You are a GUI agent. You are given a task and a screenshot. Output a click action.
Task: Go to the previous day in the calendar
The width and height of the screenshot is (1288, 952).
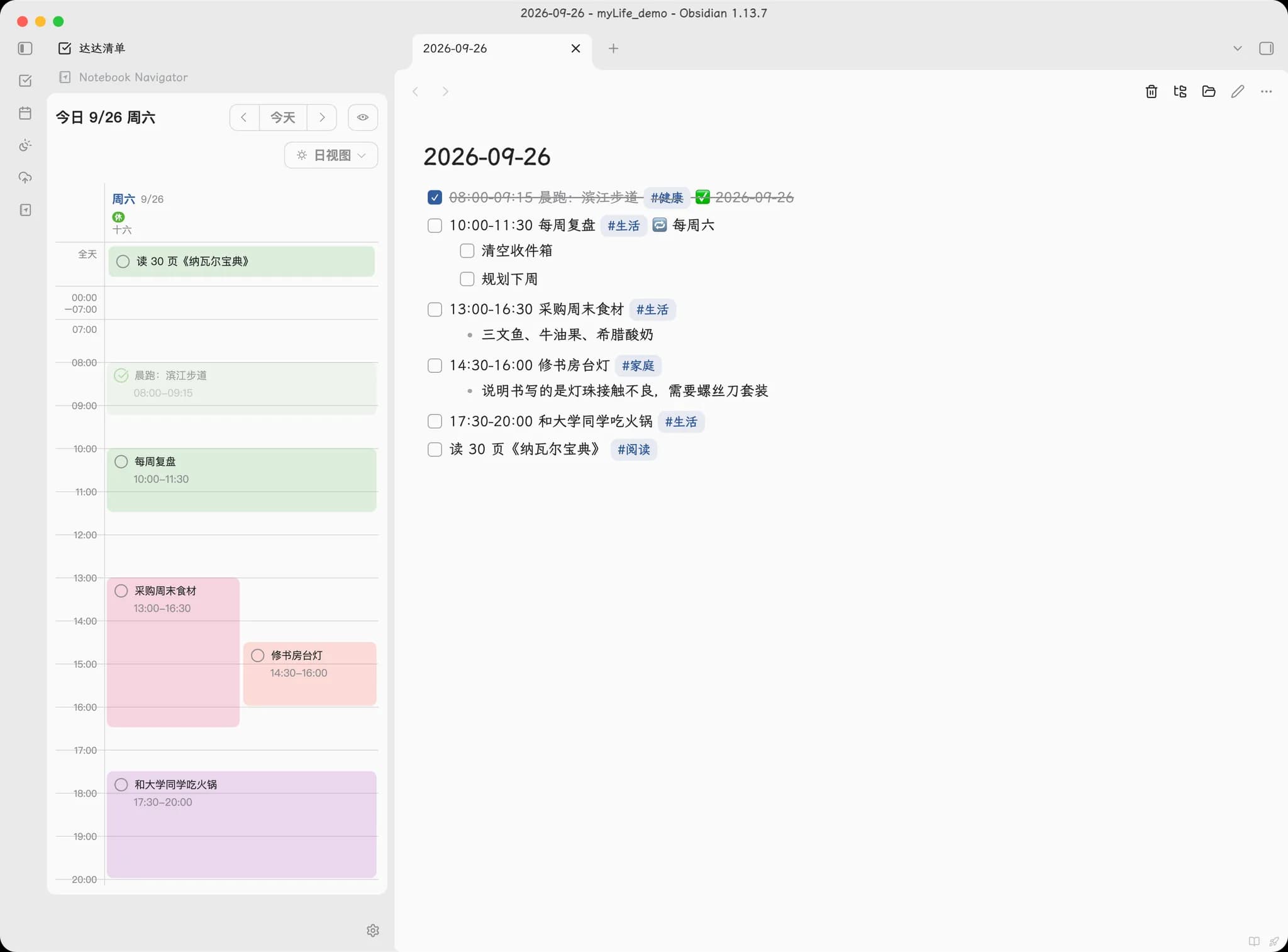[x=244, y=118]
